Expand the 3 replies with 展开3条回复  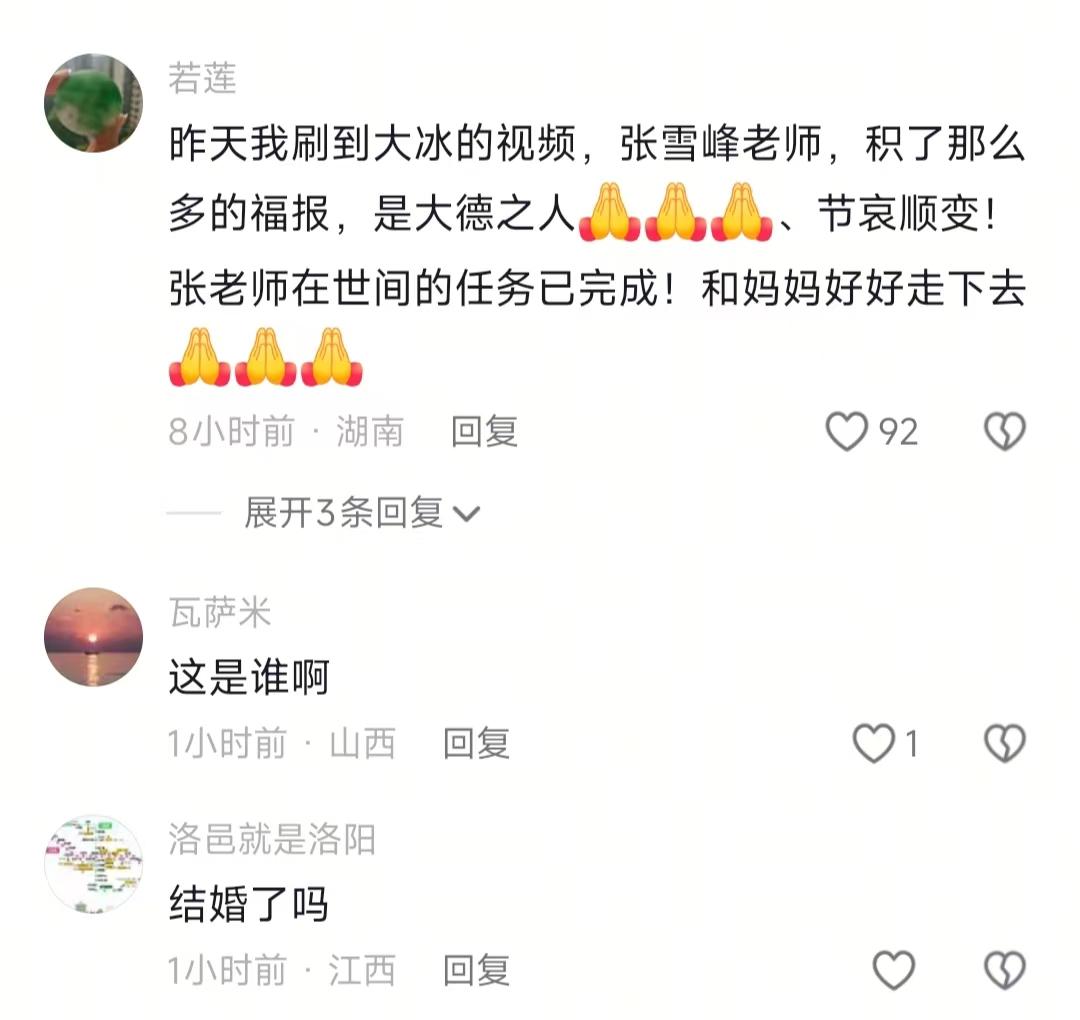click(x=361, y=512)
